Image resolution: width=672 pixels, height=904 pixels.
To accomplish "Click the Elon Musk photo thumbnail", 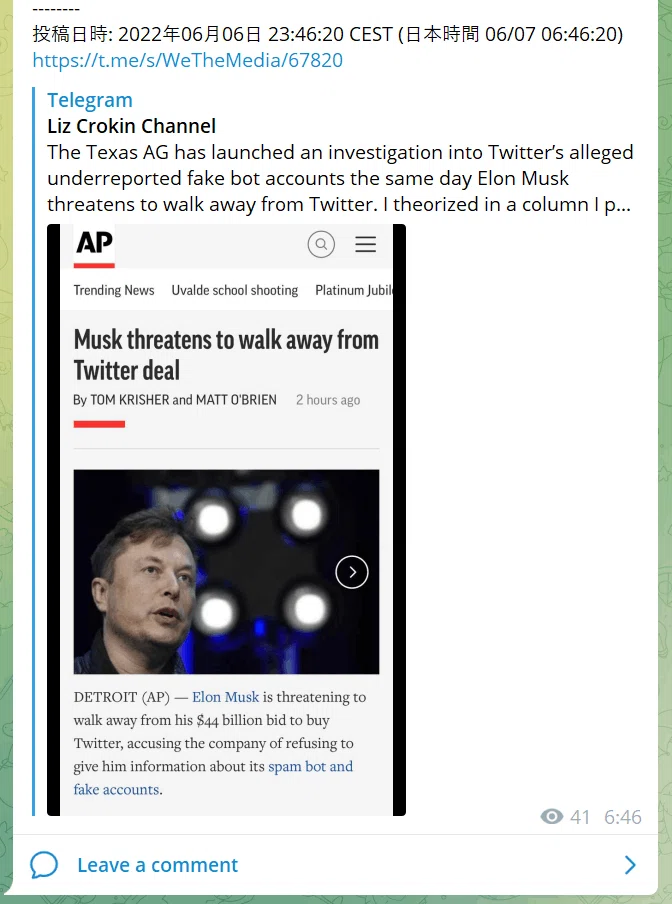I will (x=226, y=572).
